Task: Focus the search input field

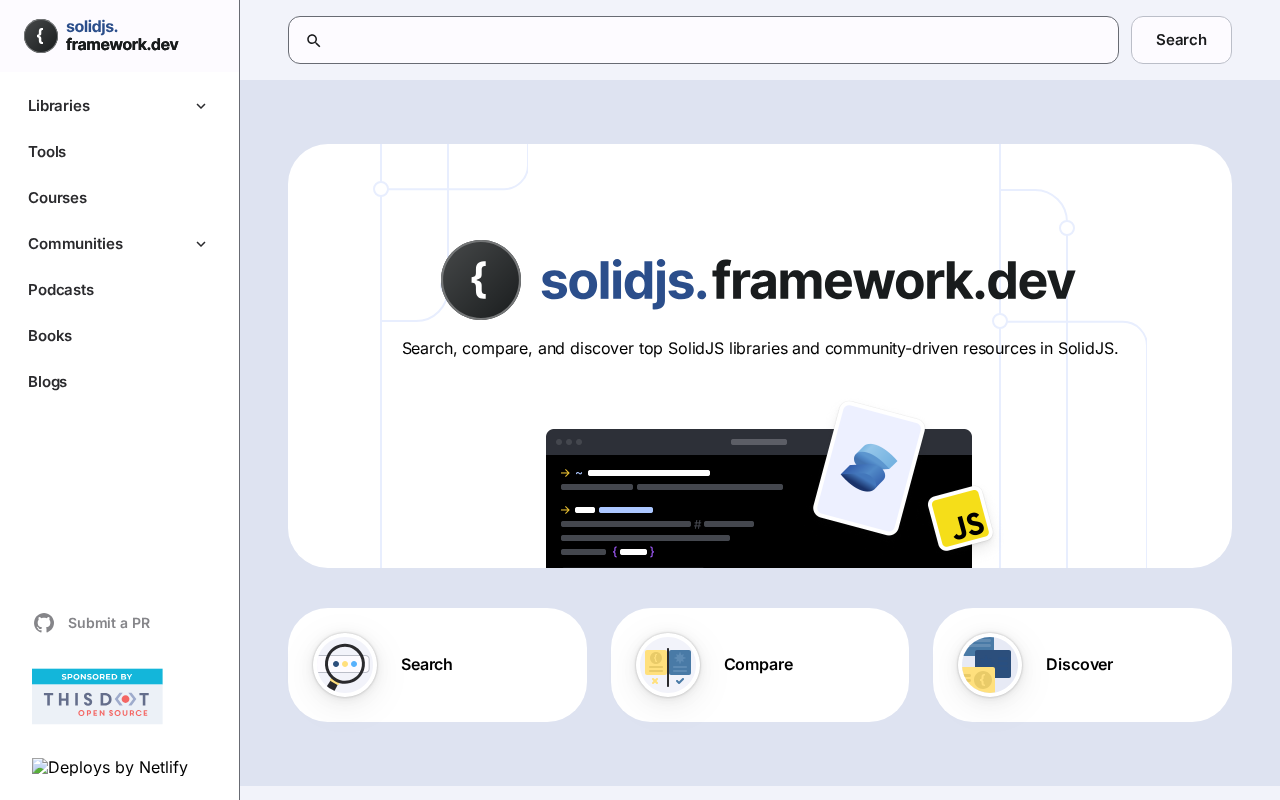Action: 703,40
